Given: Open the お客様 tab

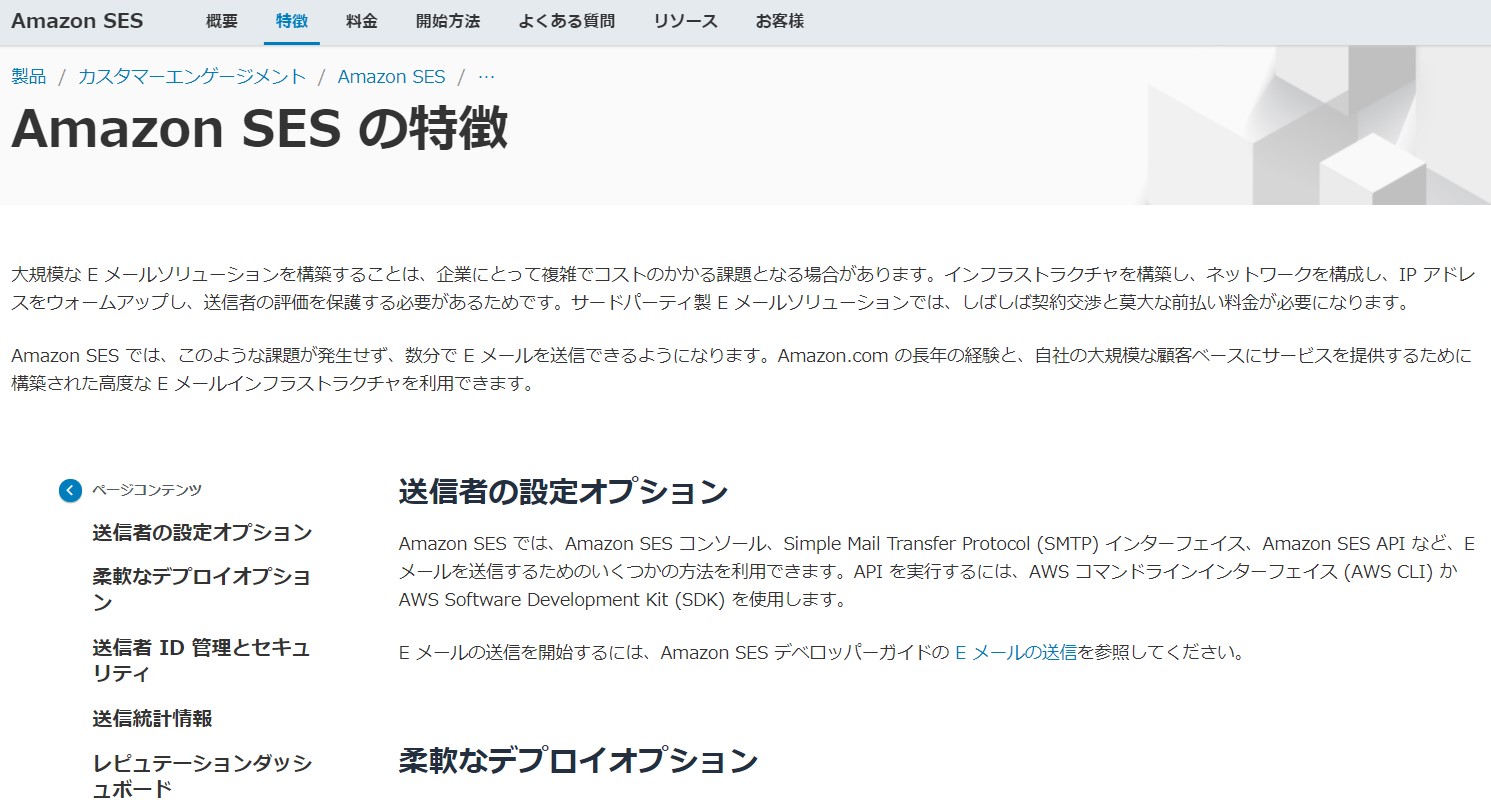Looking at the screenshot, I should click(780, 21).
